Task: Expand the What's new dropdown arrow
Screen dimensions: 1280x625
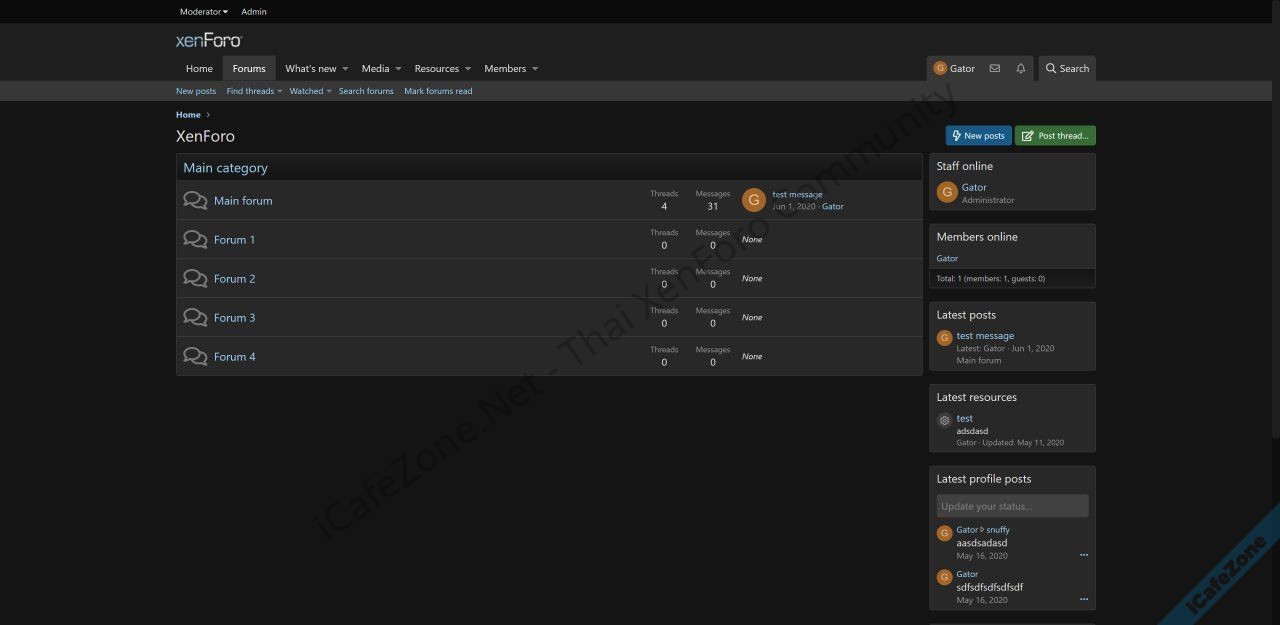Action: (345, 69)
